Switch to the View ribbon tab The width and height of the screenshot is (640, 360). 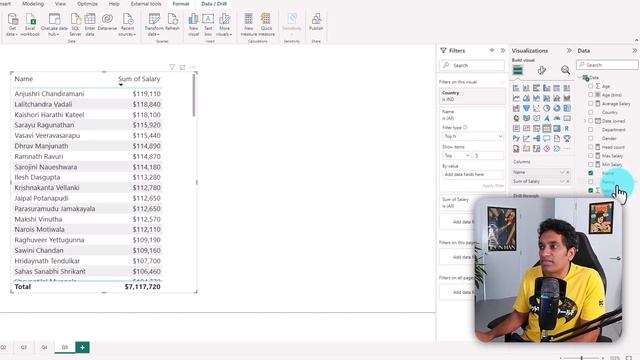pos(60,4)
